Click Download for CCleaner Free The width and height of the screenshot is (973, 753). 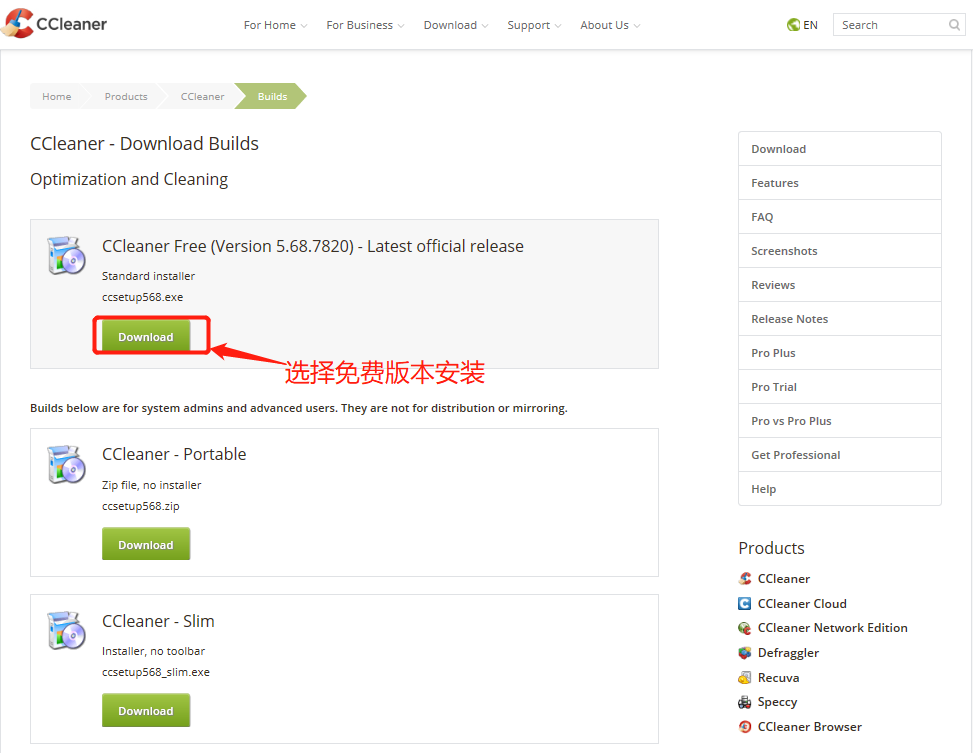tap(146, 336)
